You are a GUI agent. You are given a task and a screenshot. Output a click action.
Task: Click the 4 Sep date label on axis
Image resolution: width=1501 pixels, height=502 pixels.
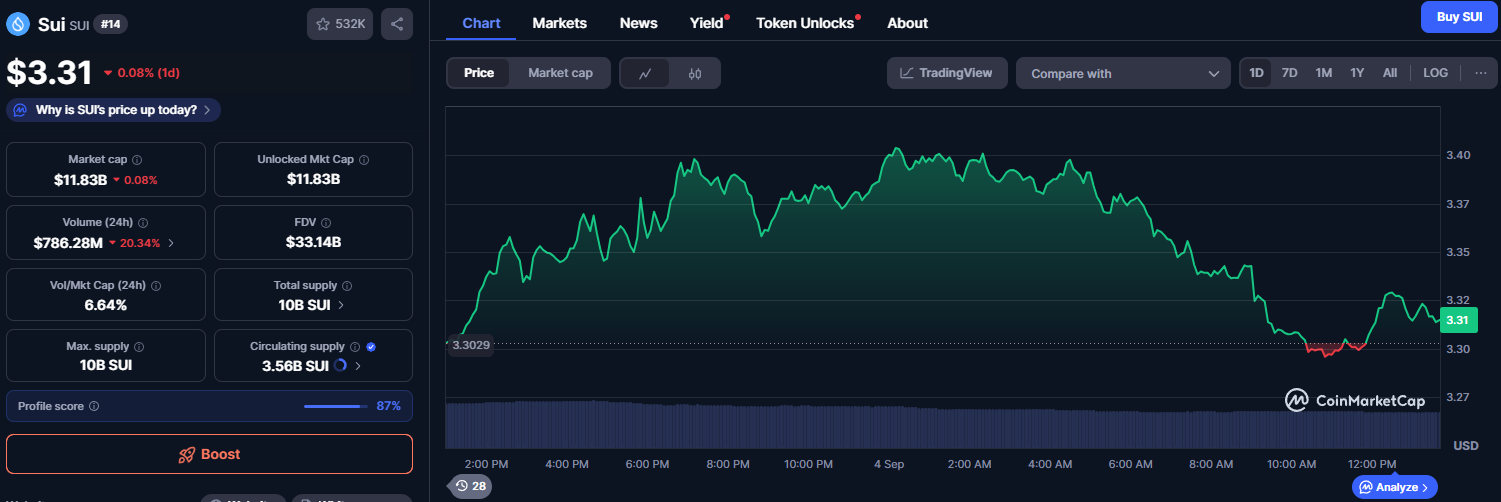889,464
